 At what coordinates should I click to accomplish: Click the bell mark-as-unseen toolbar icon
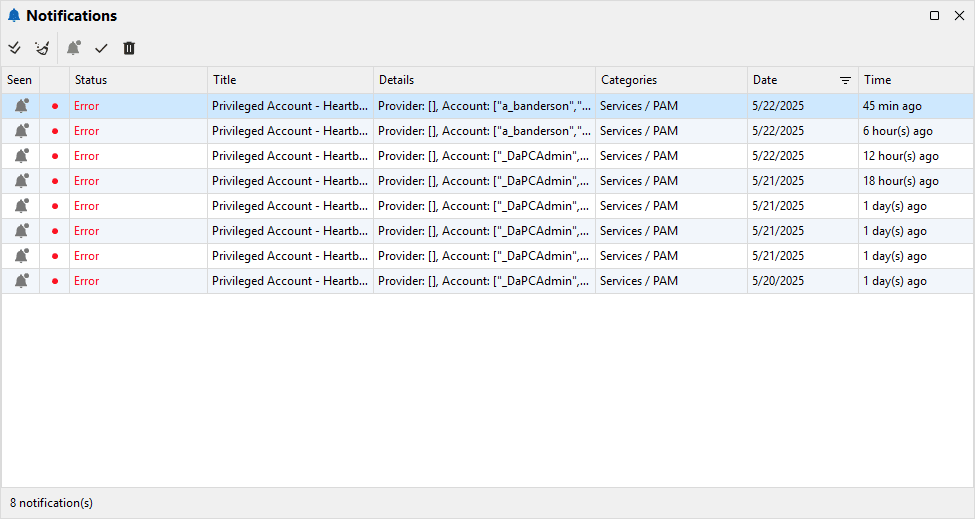pyautogui.click(x=73, y=48)
